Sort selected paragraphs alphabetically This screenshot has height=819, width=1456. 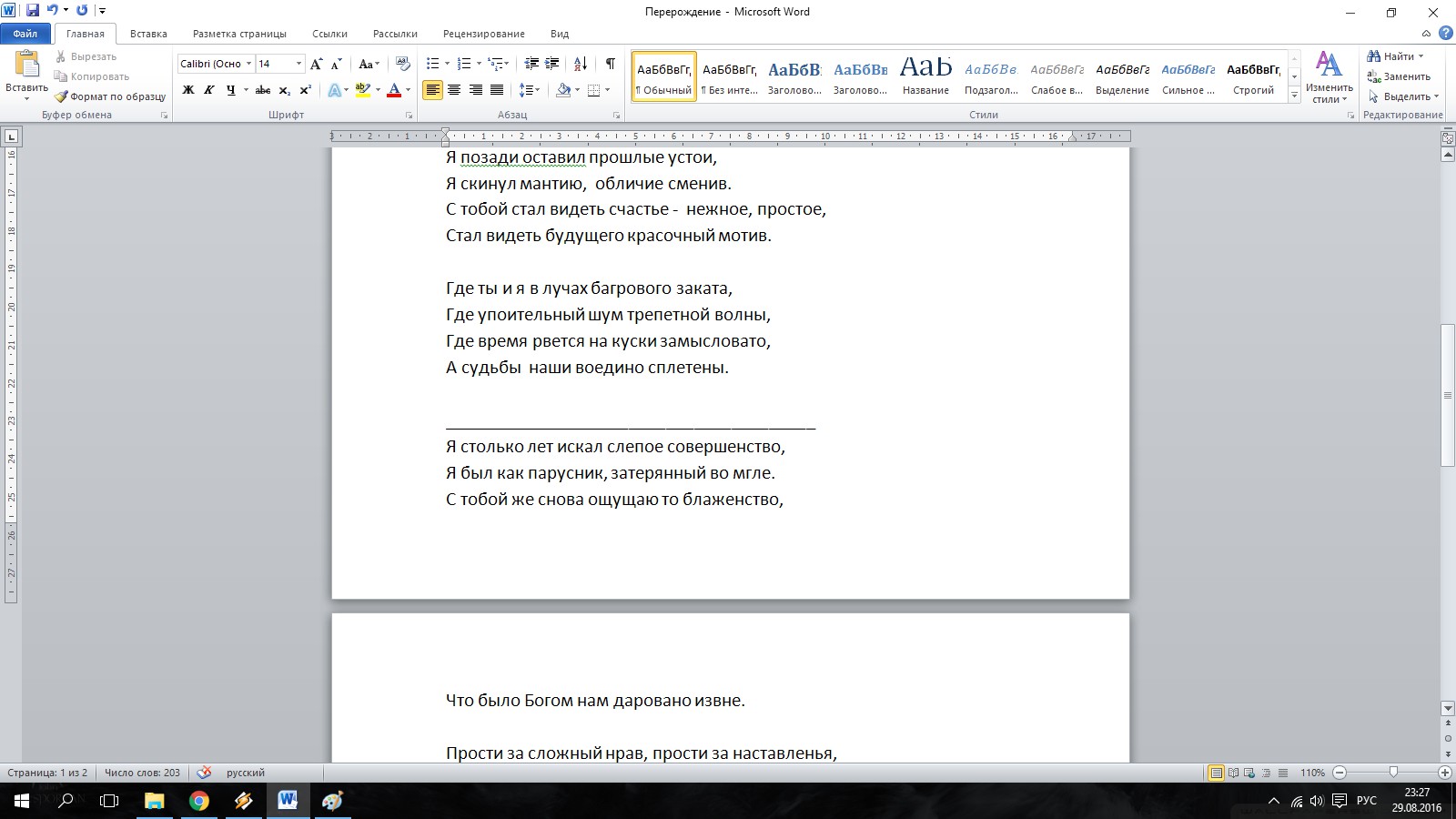[x=581, y=64]
